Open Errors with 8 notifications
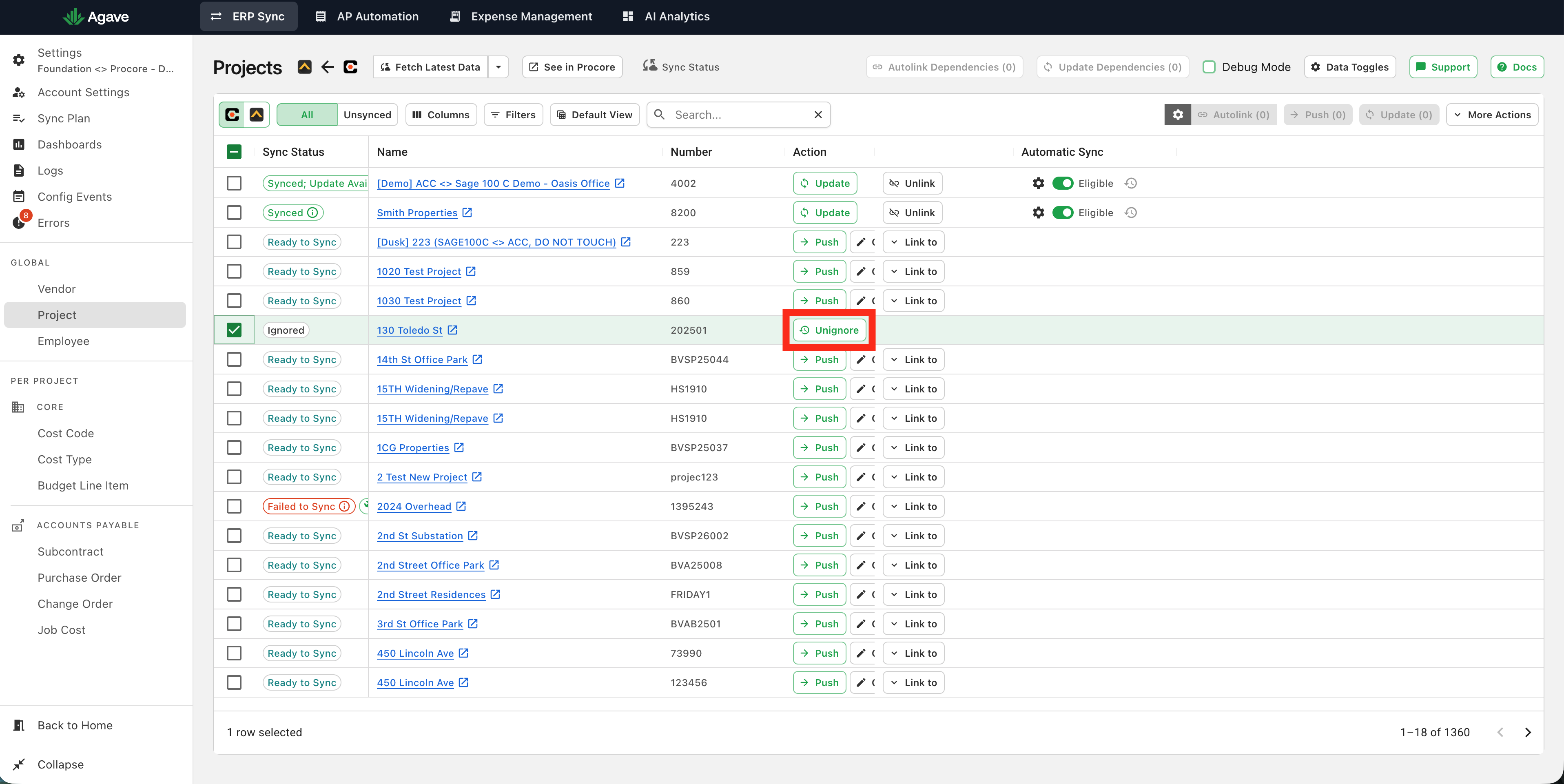1564x784 pixels. pyautogui.click(x=53, y=223)
